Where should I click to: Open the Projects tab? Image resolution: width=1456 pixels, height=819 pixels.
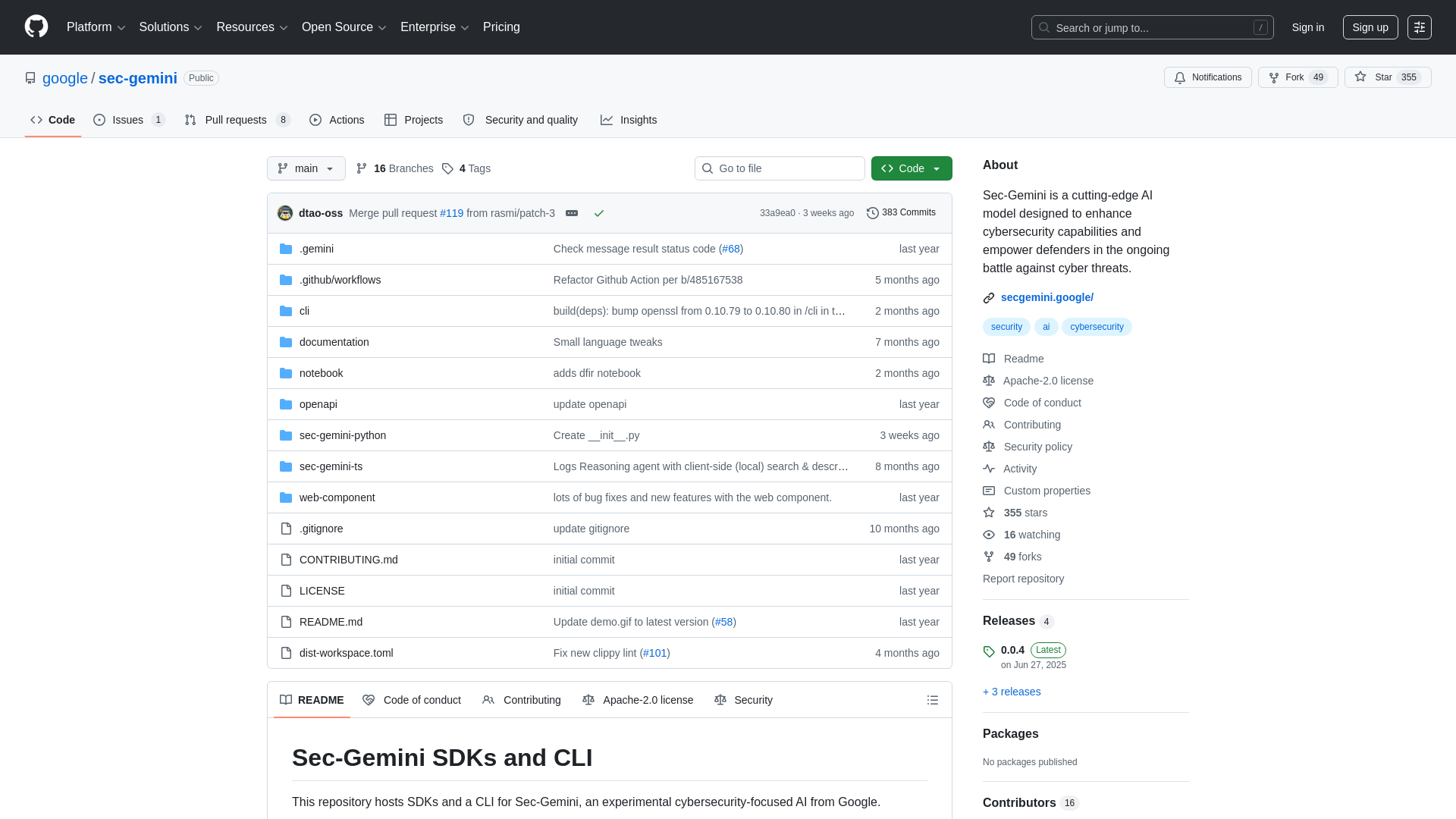tap(413, 120)
